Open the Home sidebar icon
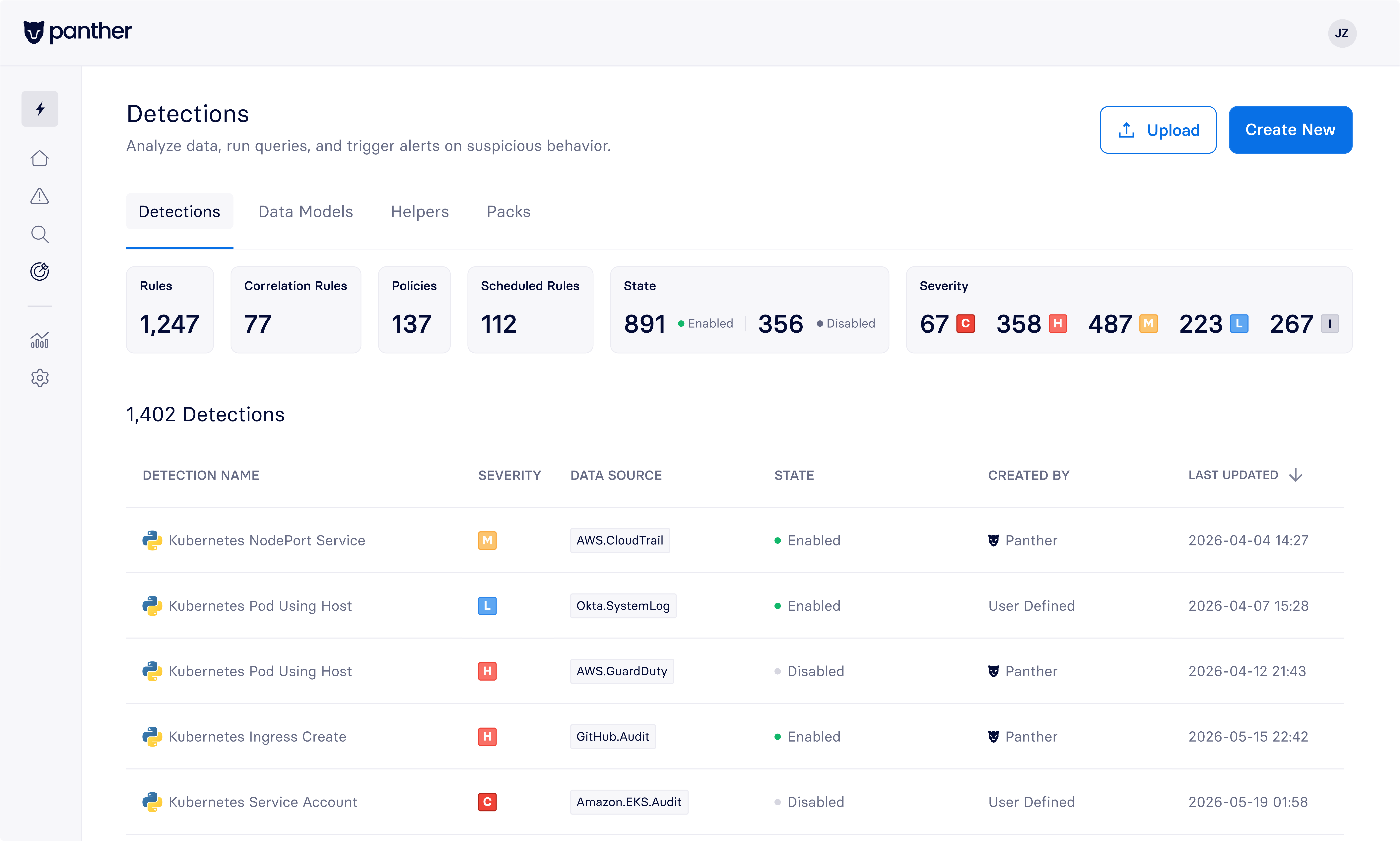The width and height of the screenshot is (1400, 841). [x=40, y=158]
